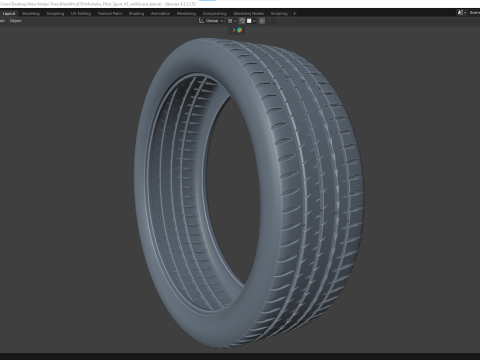The height and width of the screenshot is (360, 480).
Task: Switch to the Layout workspace tab
Action: click(x=9, y=14)
